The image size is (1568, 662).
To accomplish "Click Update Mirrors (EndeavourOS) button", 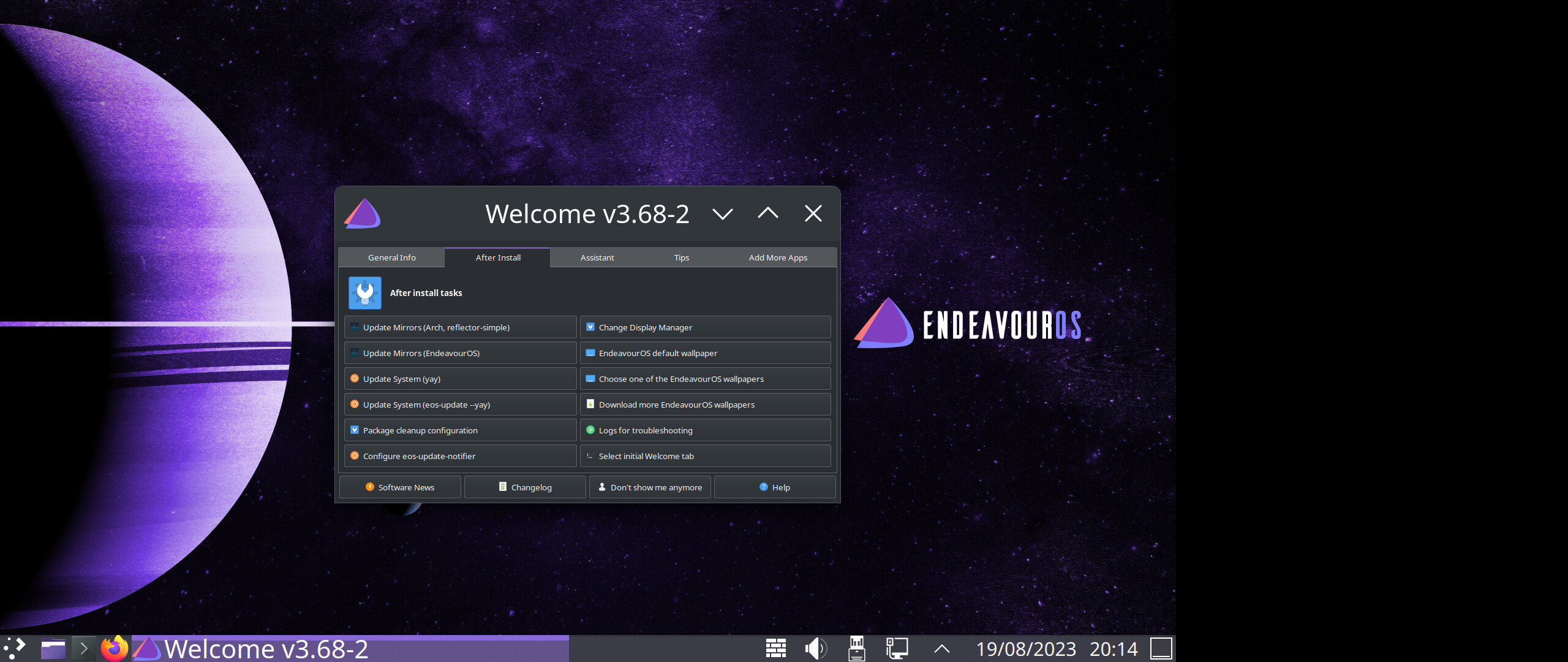I will [x=461, y=353].
